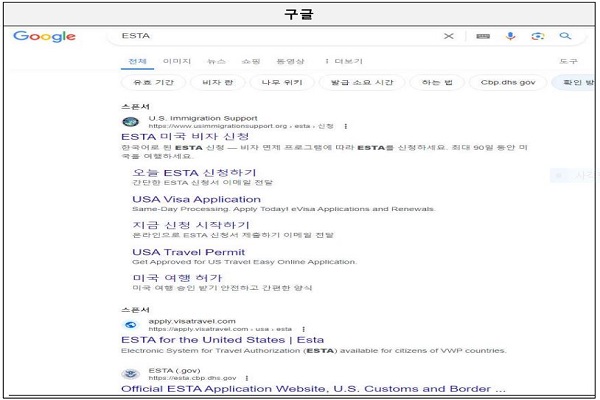Clear the search box with the X icon
The image size is (600, 400).
448,36
